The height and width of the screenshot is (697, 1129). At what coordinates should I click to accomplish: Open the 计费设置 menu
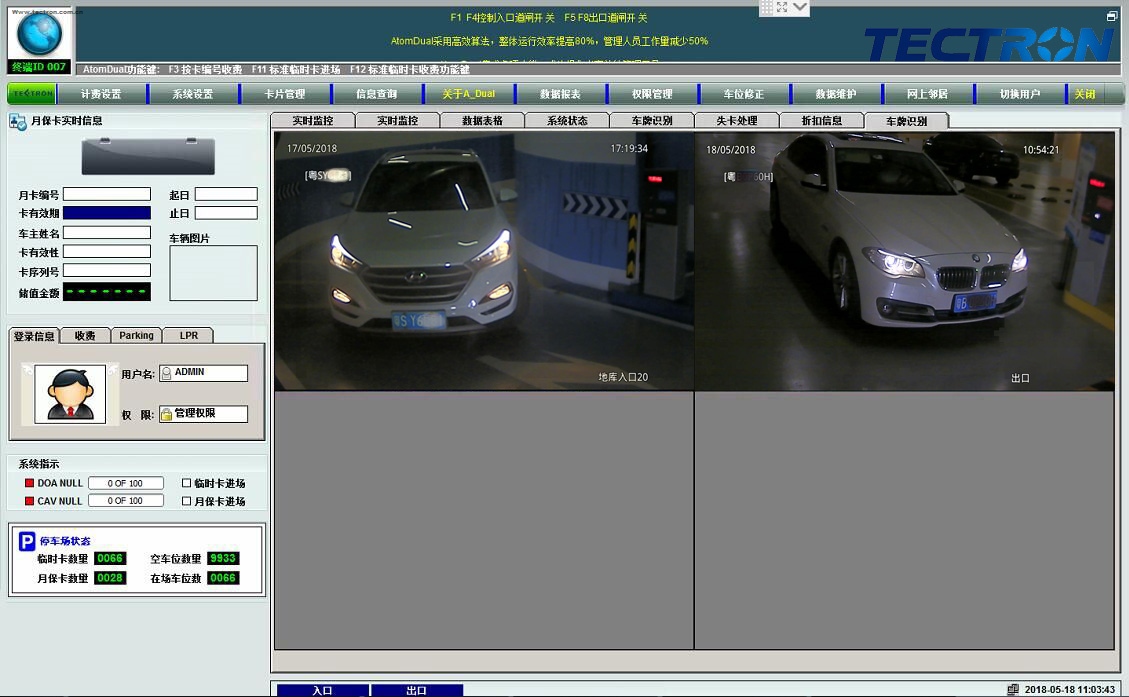point(101,94)
